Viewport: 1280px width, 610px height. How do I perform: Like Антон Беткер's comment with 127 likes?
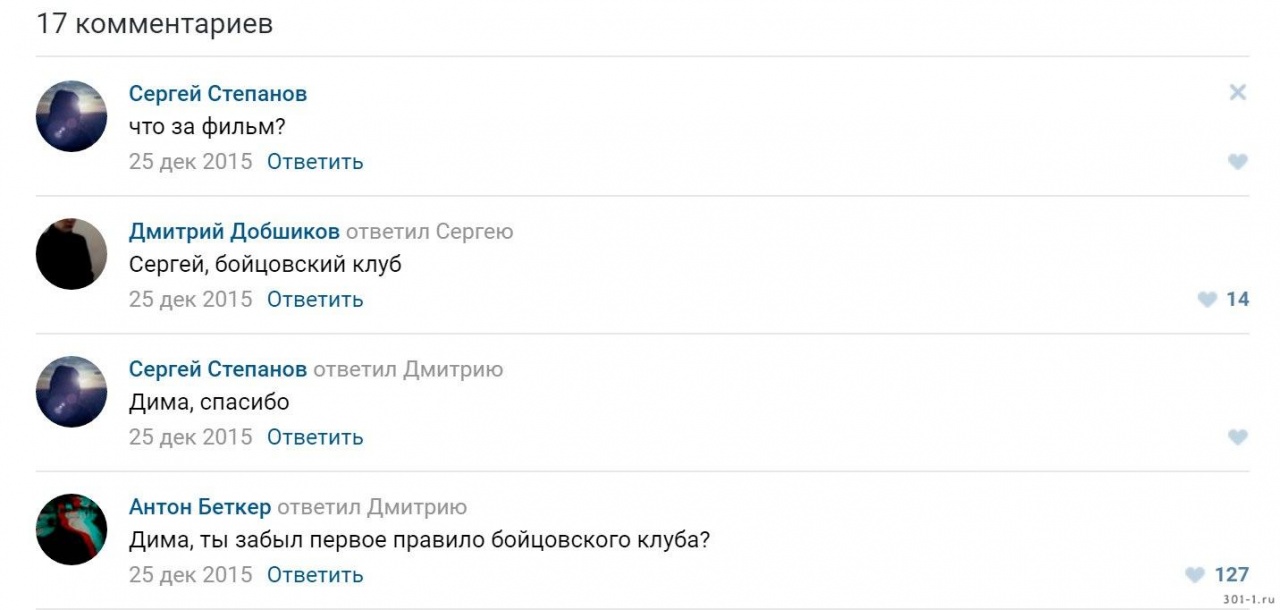click(x=1195, y=575)
